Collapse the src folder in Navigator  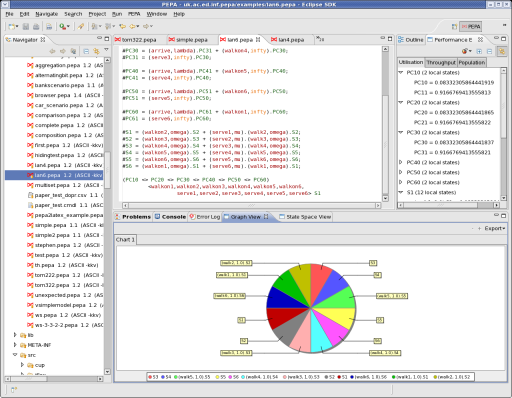click(x=15, y=355)
